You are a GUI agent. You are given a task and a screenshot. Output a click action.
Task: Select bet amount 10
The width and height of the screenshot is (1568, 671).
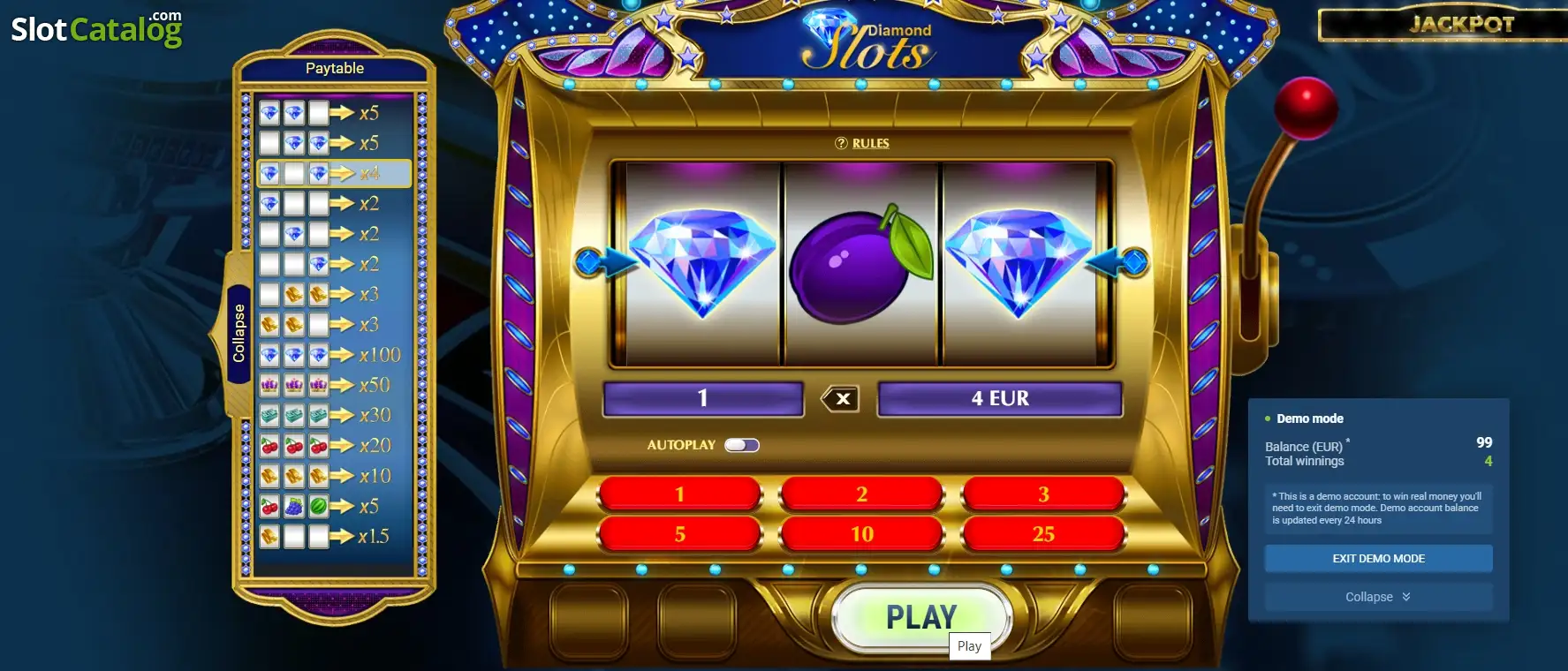click(862, 534)
